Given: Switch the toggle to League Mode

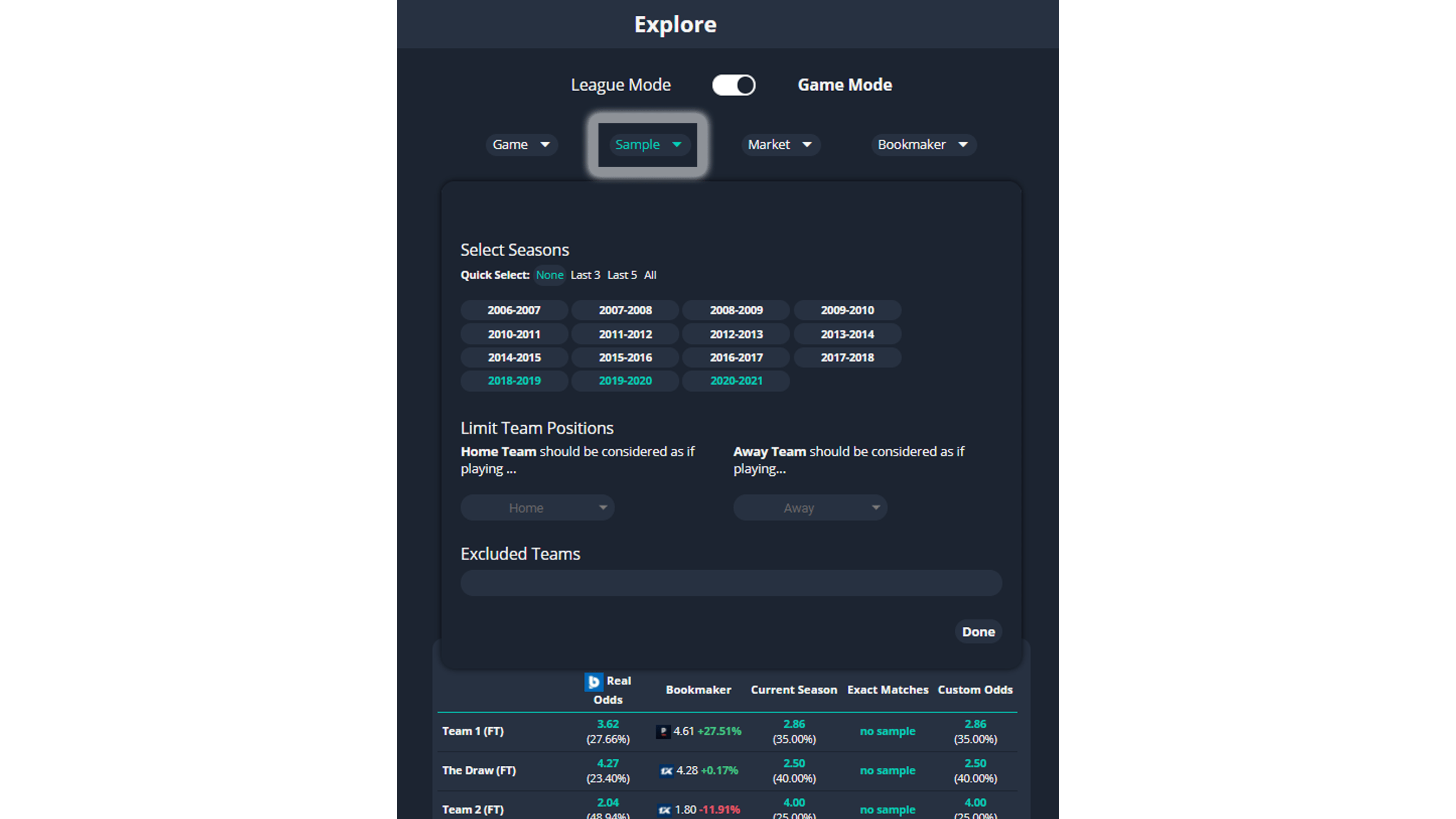Looking at the screenshot, I should (x=733, y=85).
